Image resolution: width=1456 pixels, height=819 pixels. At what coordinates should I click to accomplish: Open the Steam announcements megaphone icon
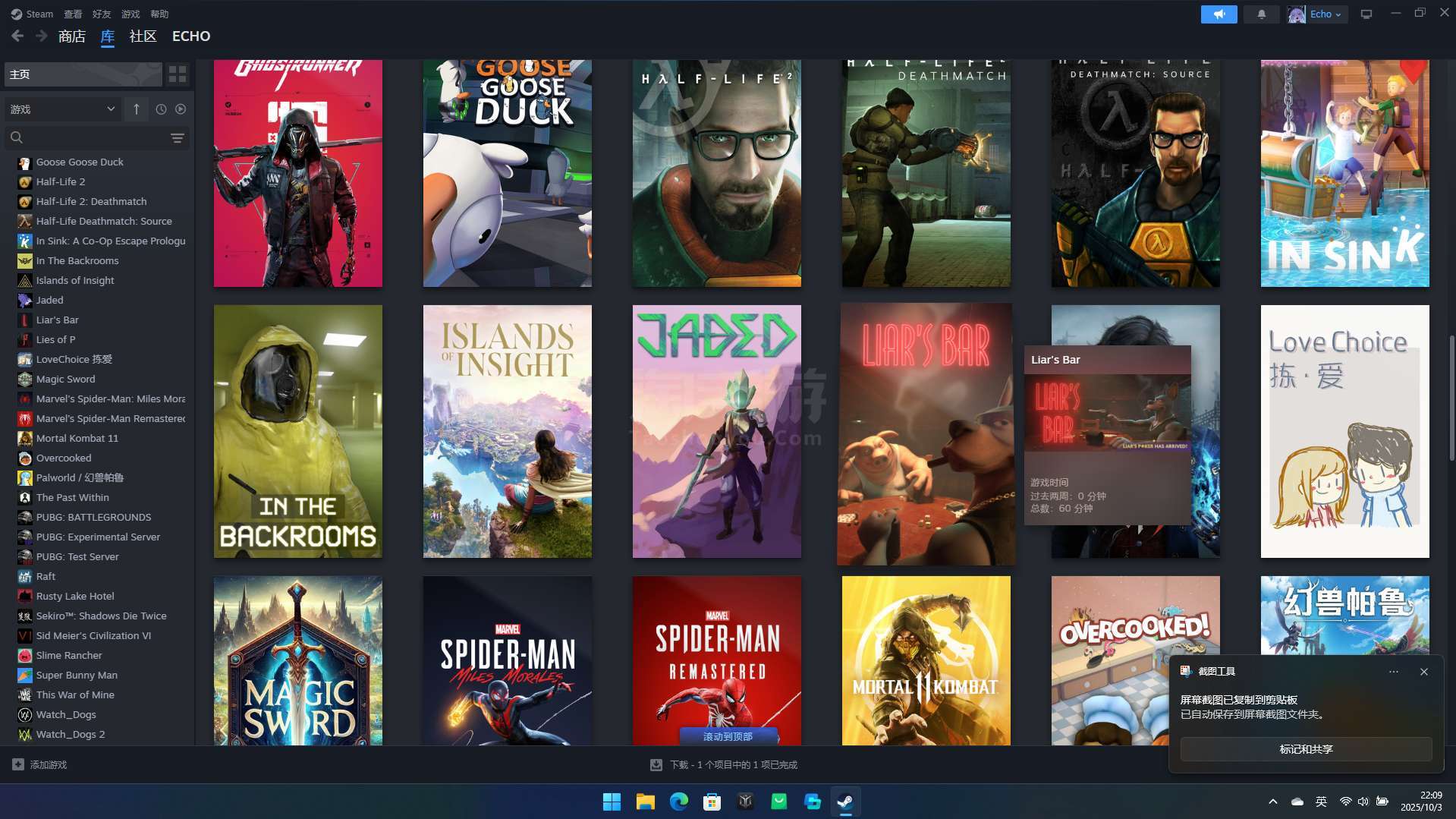tap(1219, 14)
